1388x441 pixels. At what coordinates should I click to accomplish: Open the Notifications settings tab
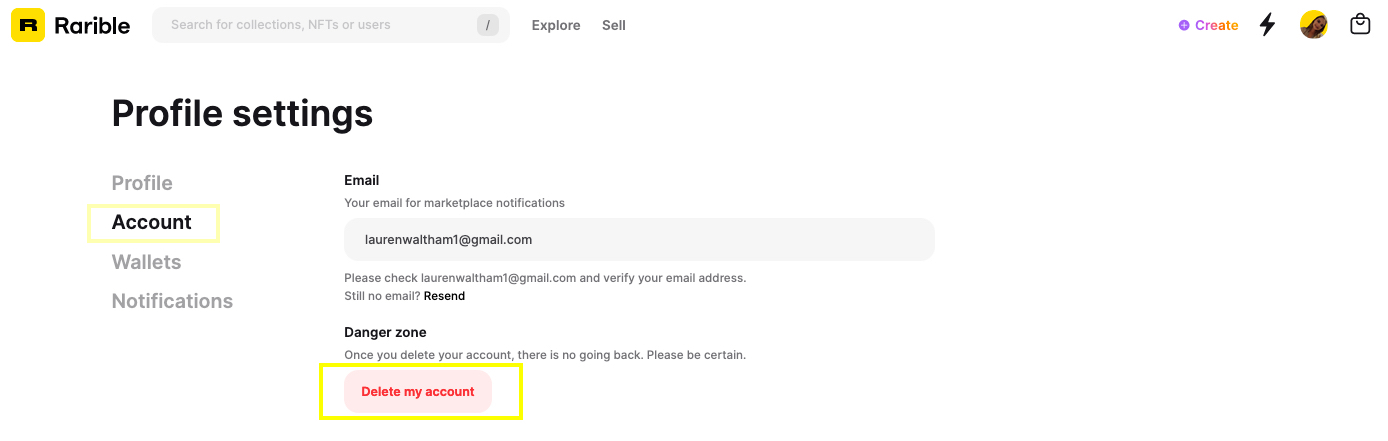coord(172,301)
